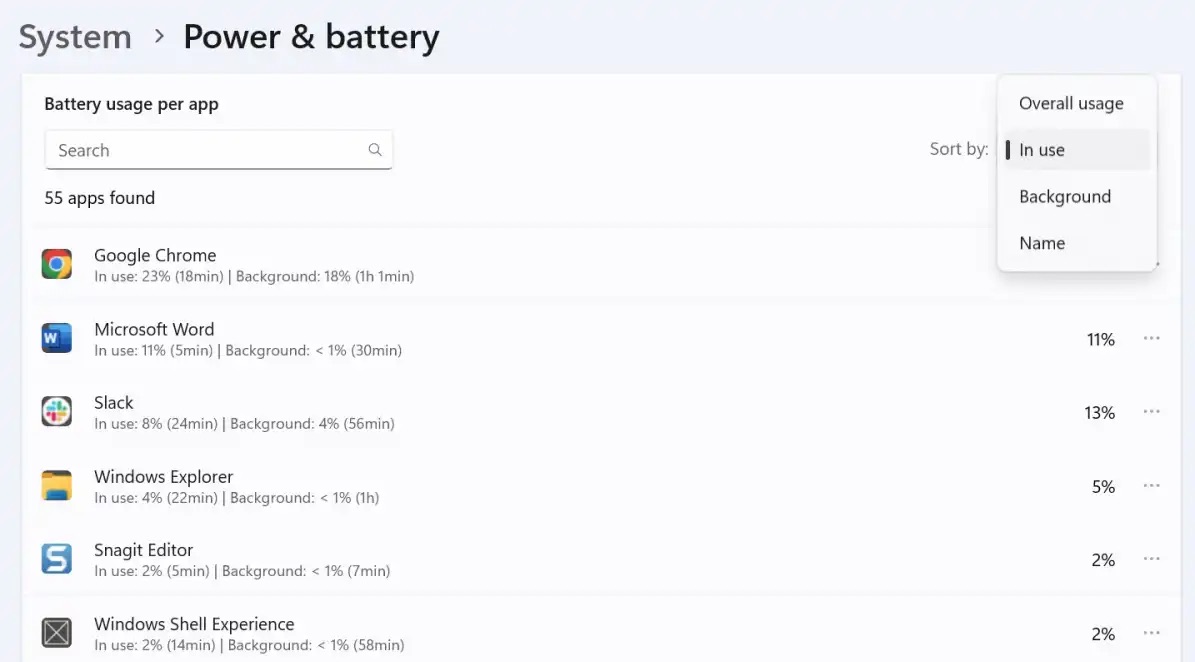Screen dimensions: 1195x662
Task: Select the Background sort option
Action: pyautogui.click(x=1064, y=196)
